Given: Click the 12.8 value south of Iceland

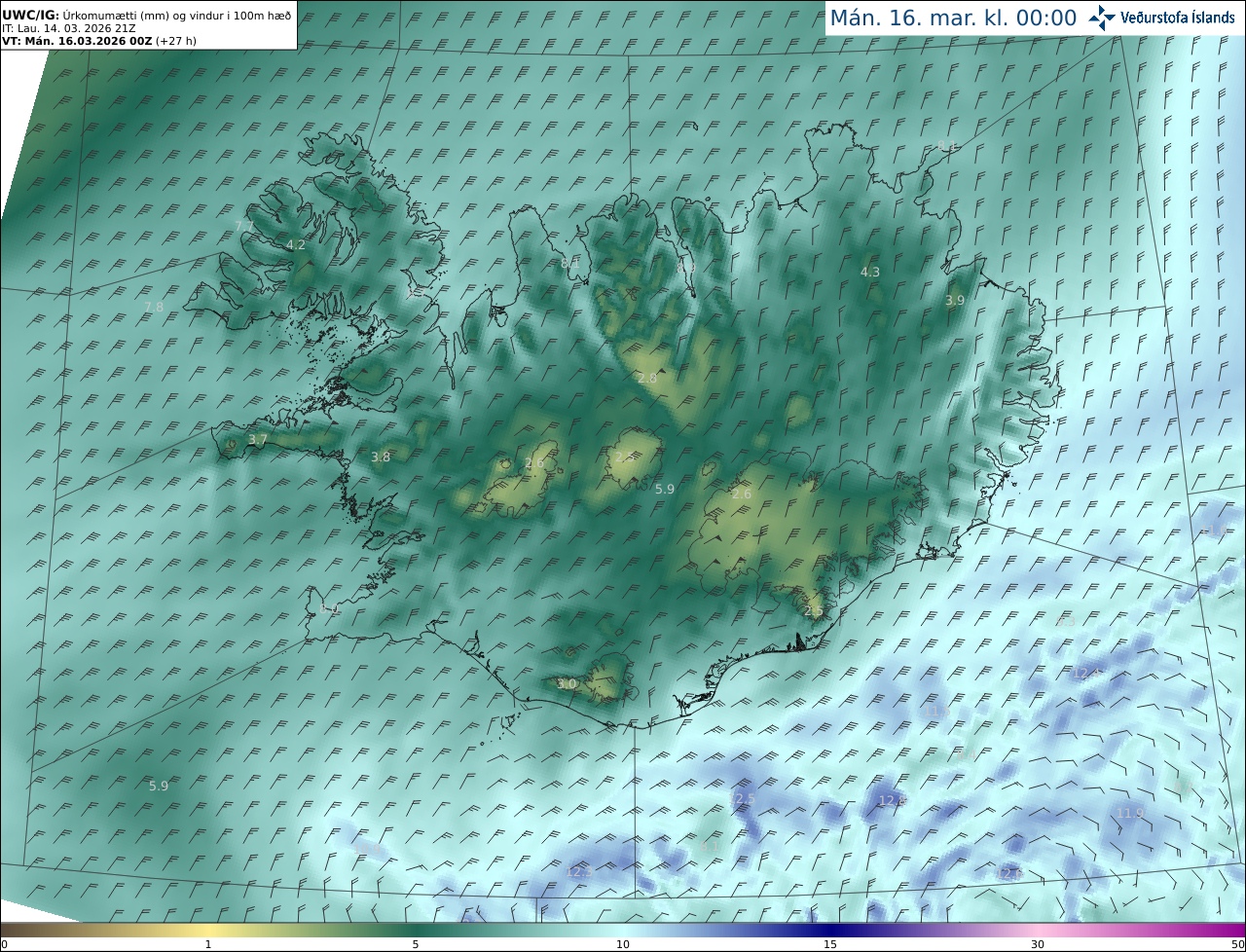Looking at the screenshot, I should [892, 800].
